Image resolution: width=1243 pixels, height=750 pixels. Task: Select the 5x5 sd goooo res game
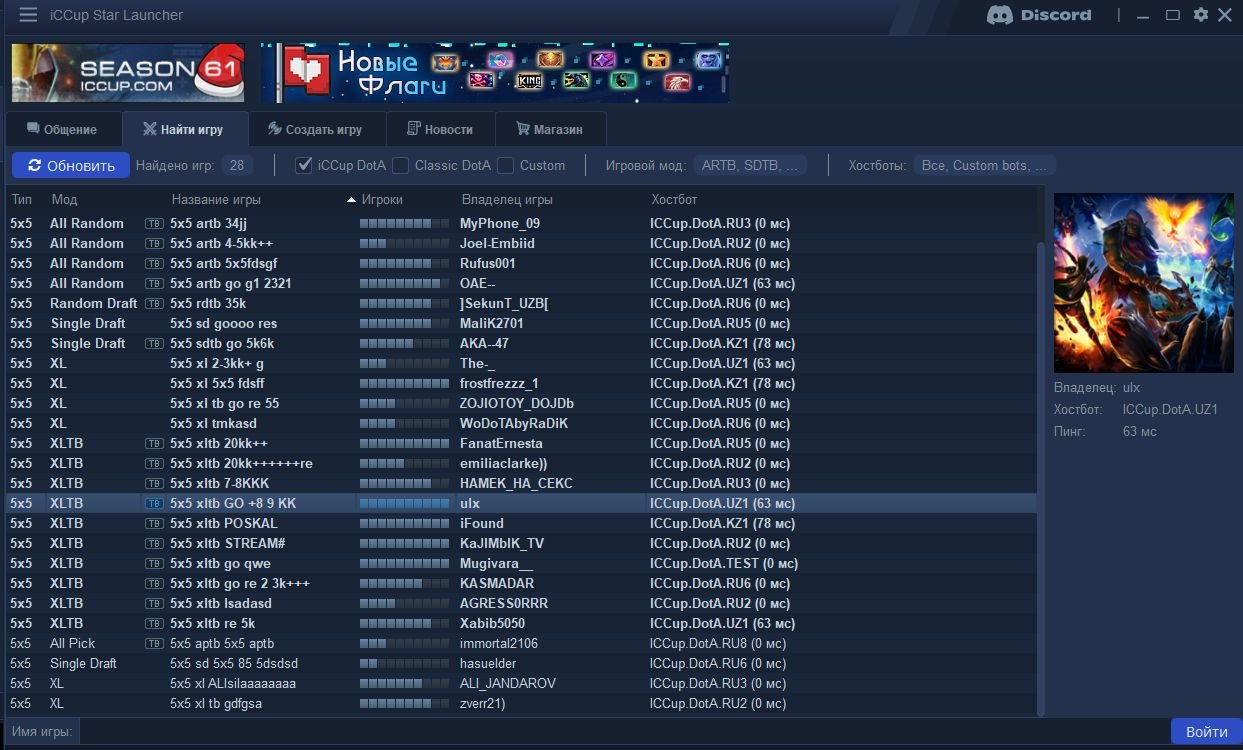pos(521,323)
